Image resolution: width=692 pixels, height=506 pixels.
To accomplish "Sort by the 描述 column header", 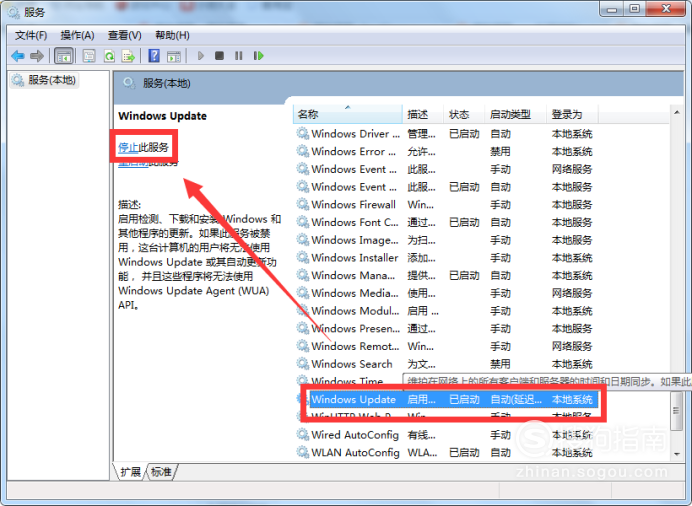I will click(422, 114).
